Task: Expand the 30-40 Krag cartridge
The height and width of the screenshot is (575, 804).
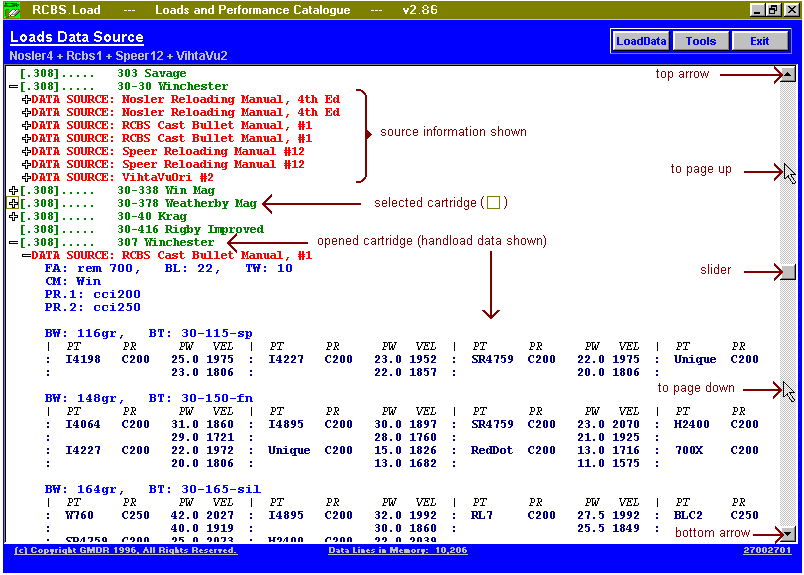Action: coord(13,216)
